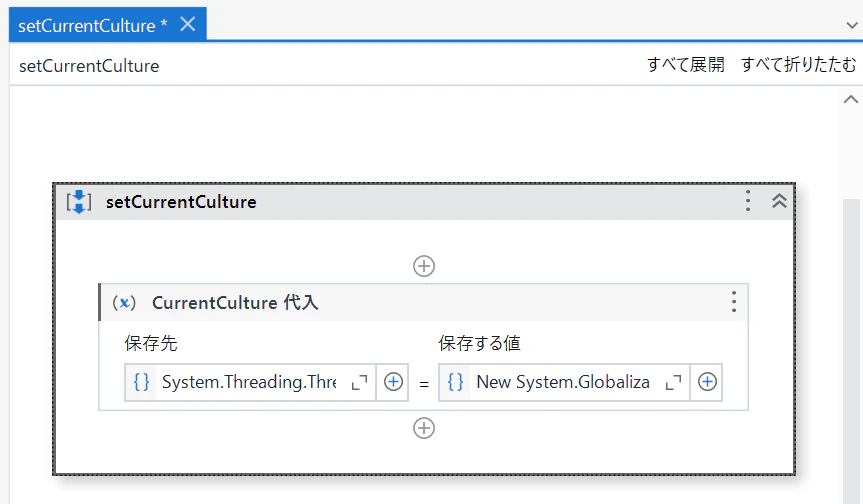Viewport: 863px width, 504px height.
Task: Add activity below CurrentCulture assign
Action: [424, 428]
